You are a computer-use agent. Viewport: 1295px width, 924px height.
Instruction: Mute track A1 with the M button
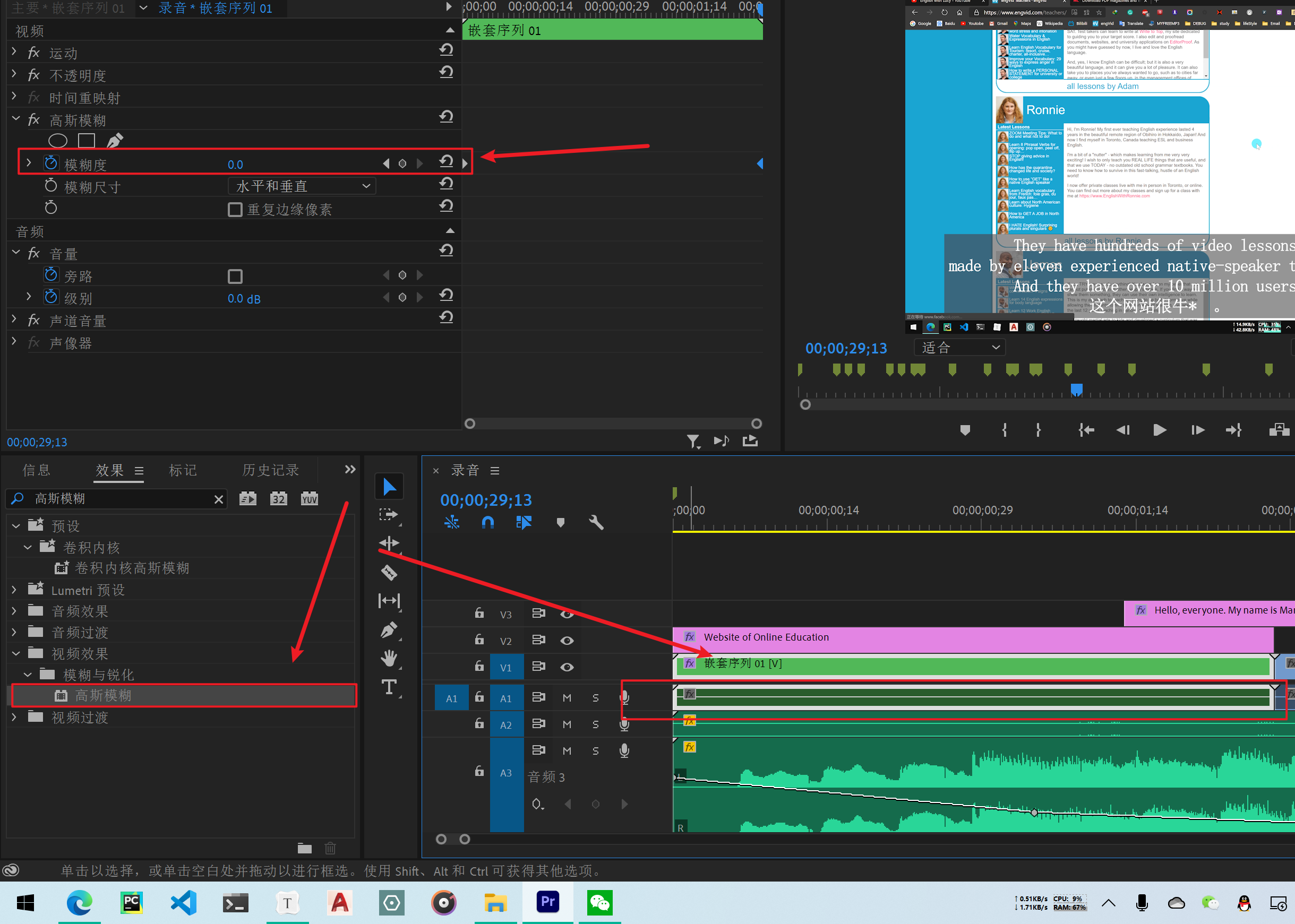pos(567,698)
